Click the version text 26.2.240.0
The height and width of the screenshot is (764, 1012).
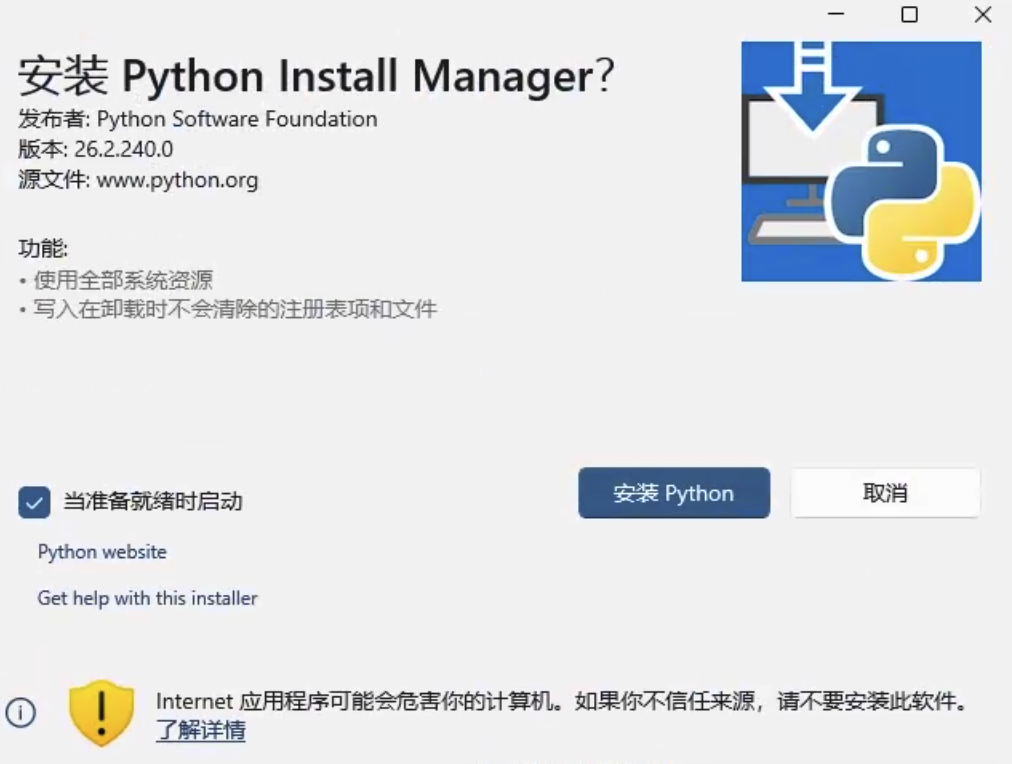(123, 149)
